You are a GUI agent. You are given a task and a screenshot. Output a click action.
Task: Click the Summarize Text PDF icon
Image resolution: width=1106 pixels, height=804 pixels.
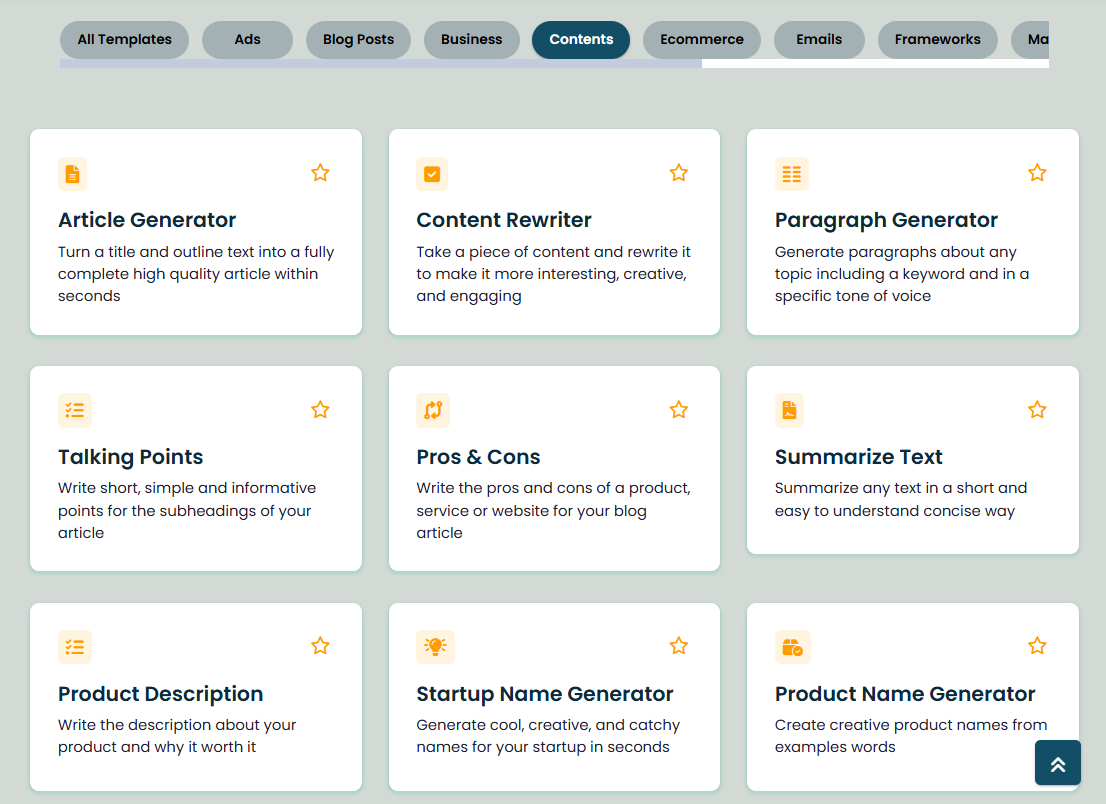pos(790,410)
